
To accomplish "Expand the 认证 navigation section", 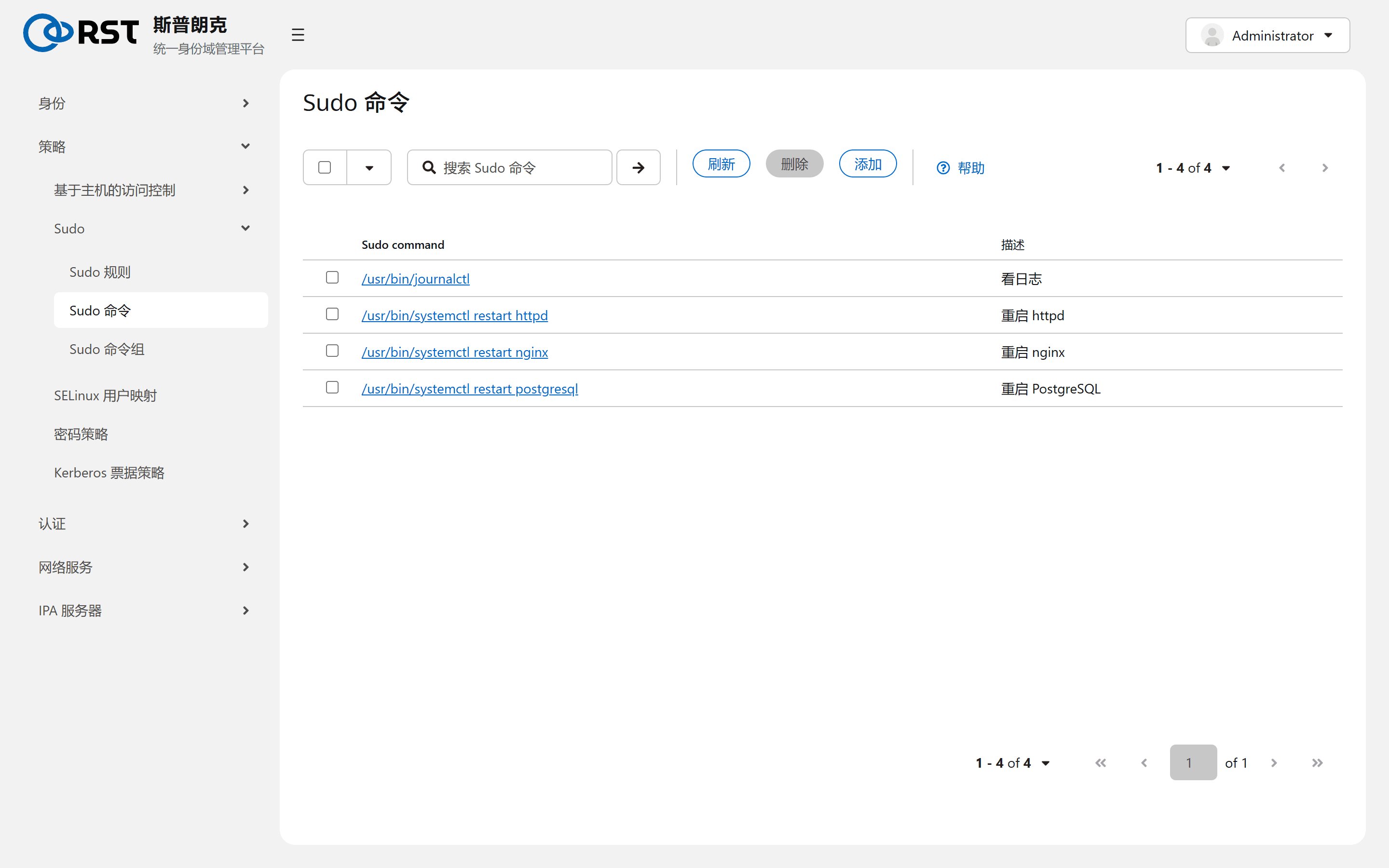I will [144, 524].
